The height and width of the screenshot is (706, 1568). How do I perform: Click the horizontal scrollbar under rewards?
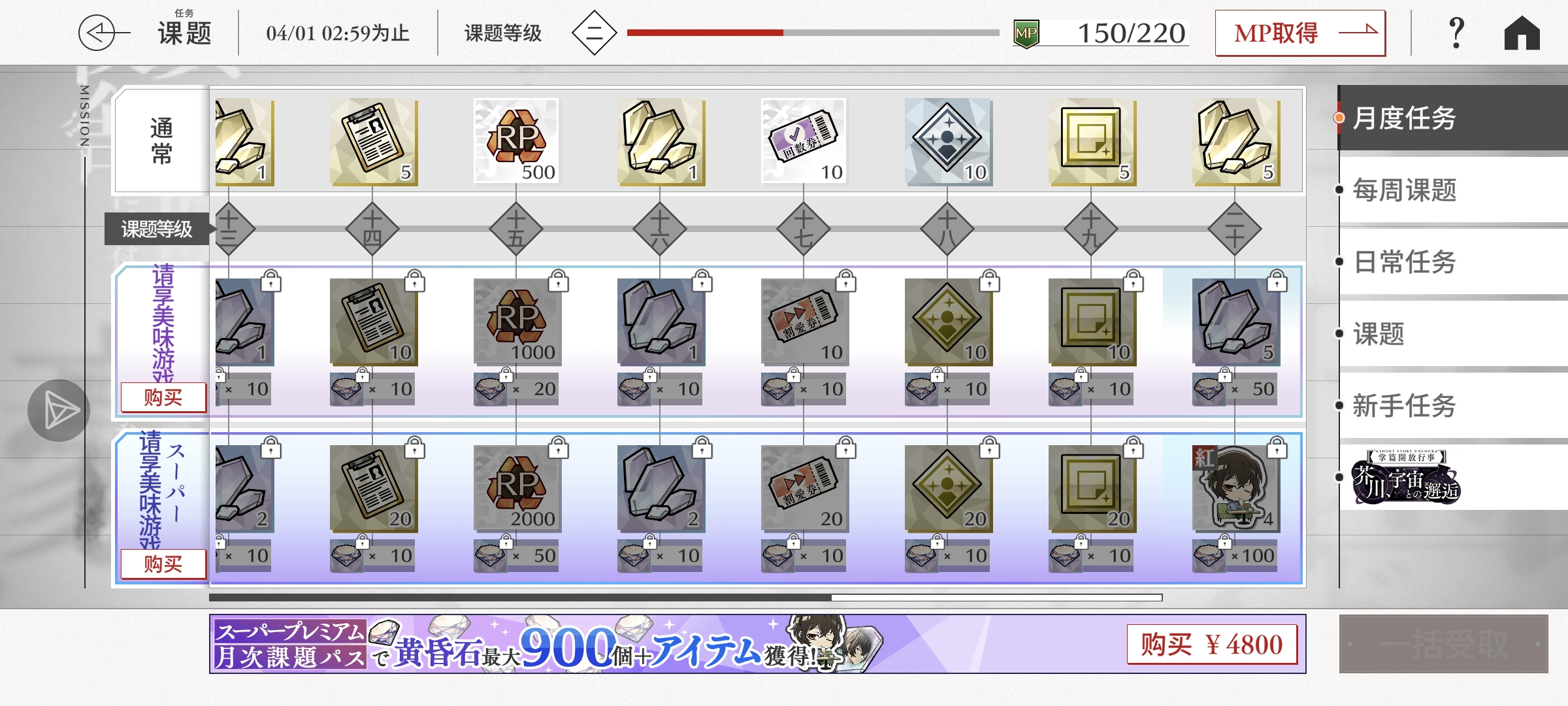tap(686, 597)
